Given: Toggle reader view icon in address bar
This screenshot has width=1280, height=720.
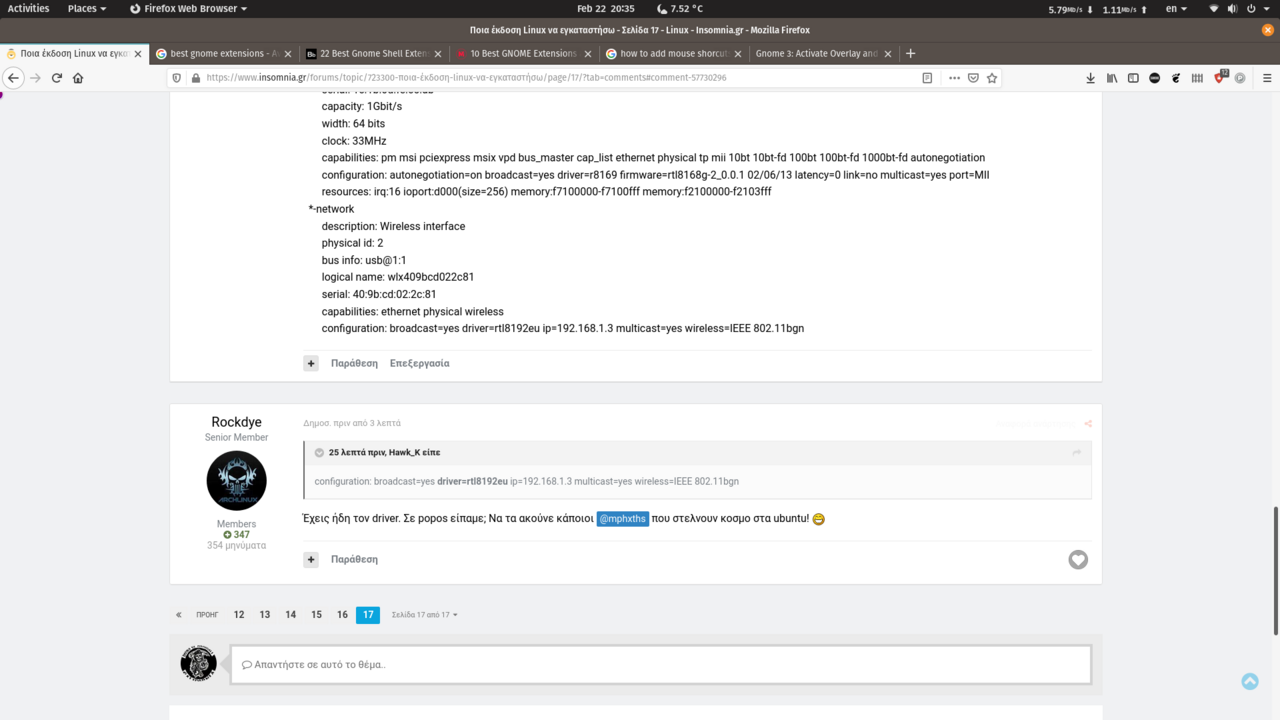Looking at the screenshot, I should tap(927, 78).
